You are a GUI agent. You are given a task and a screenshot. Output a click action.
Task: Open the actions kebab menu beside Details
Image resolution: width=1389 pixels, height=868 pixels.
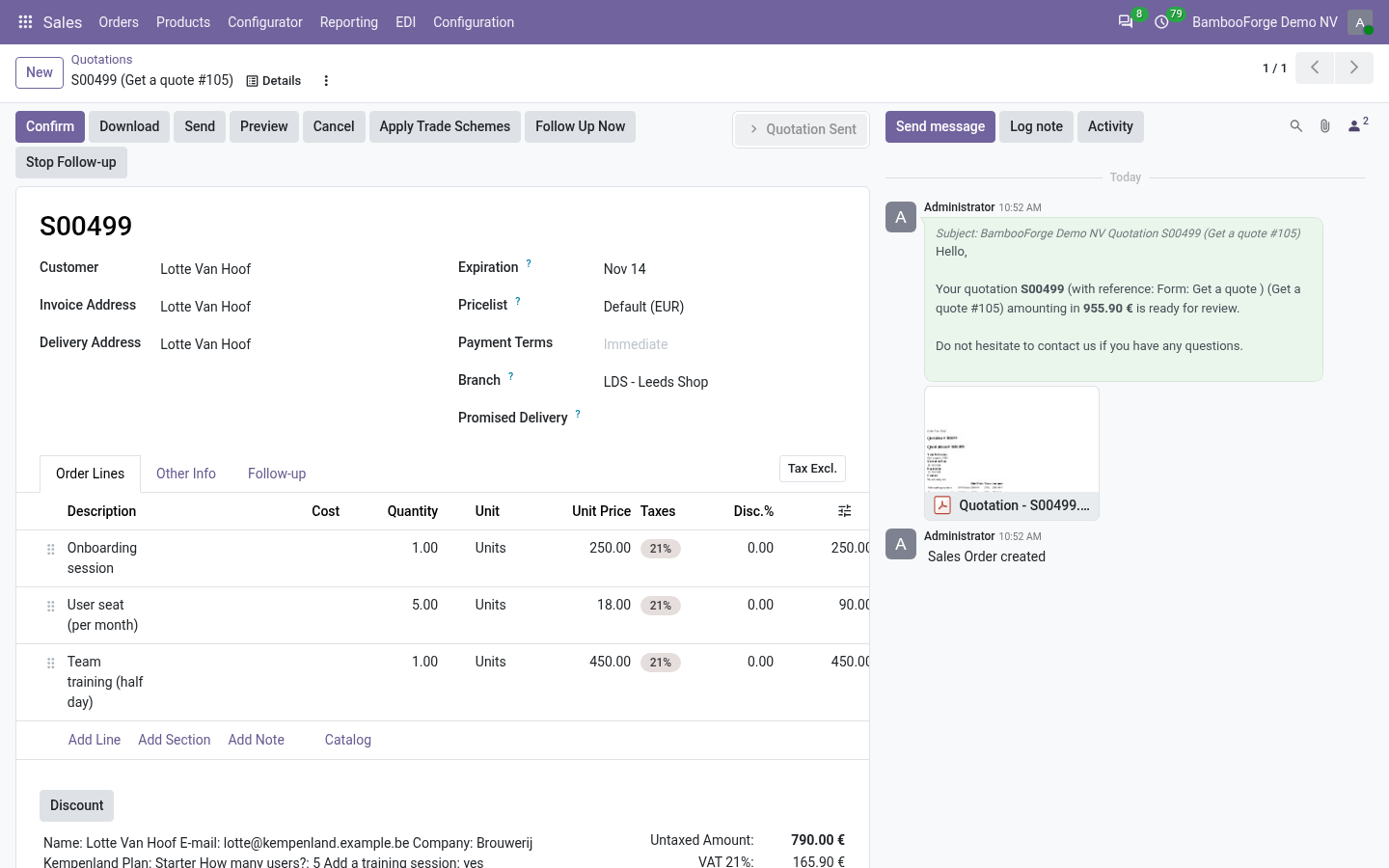point(326,81)
